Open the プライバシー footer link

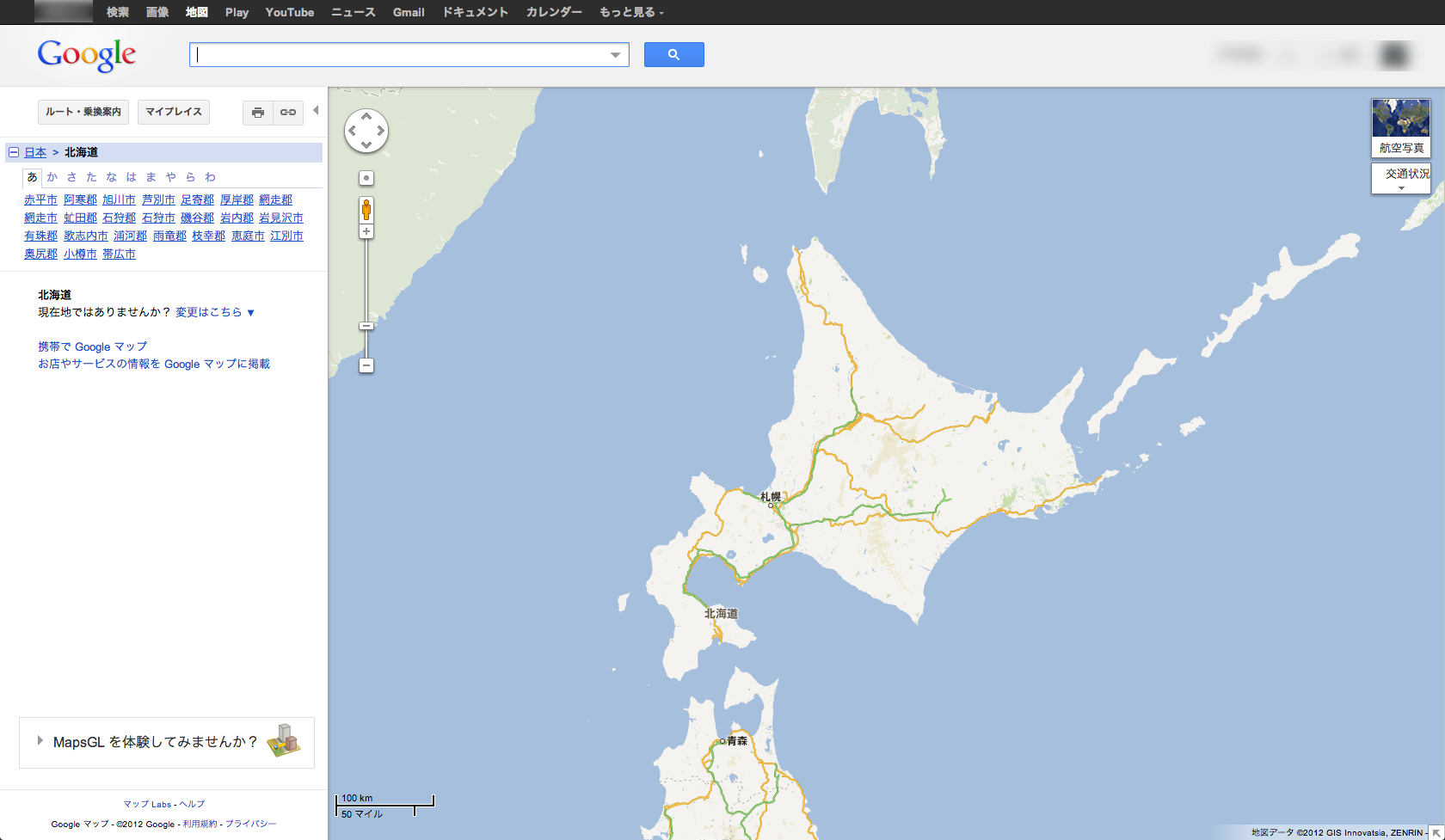pyautogui.click(x=251, y=824)
